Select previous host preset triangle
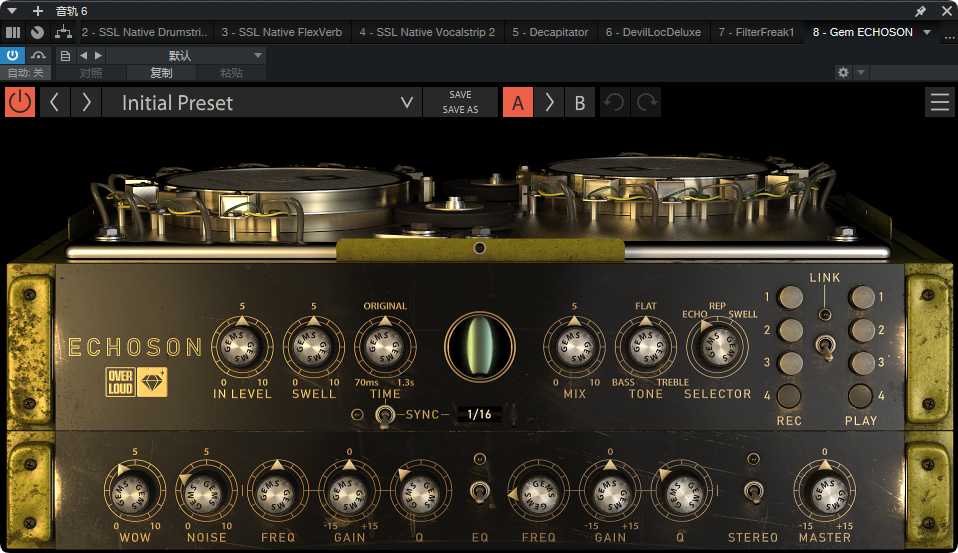Screen dimensions: 958x553 tap(84, 56)
